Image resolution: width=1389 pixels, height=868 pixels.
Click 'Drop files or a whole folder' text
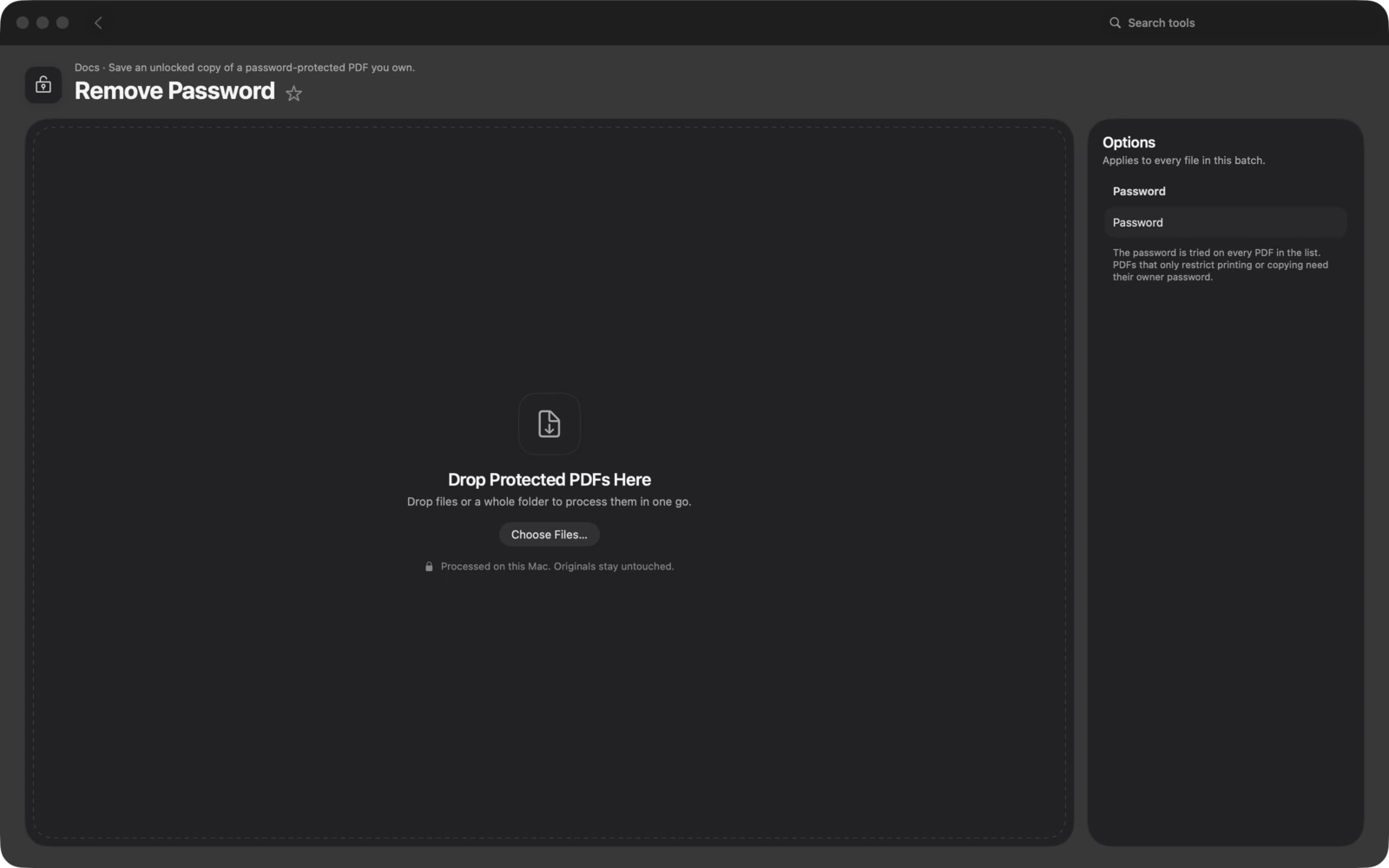[550, 502]
